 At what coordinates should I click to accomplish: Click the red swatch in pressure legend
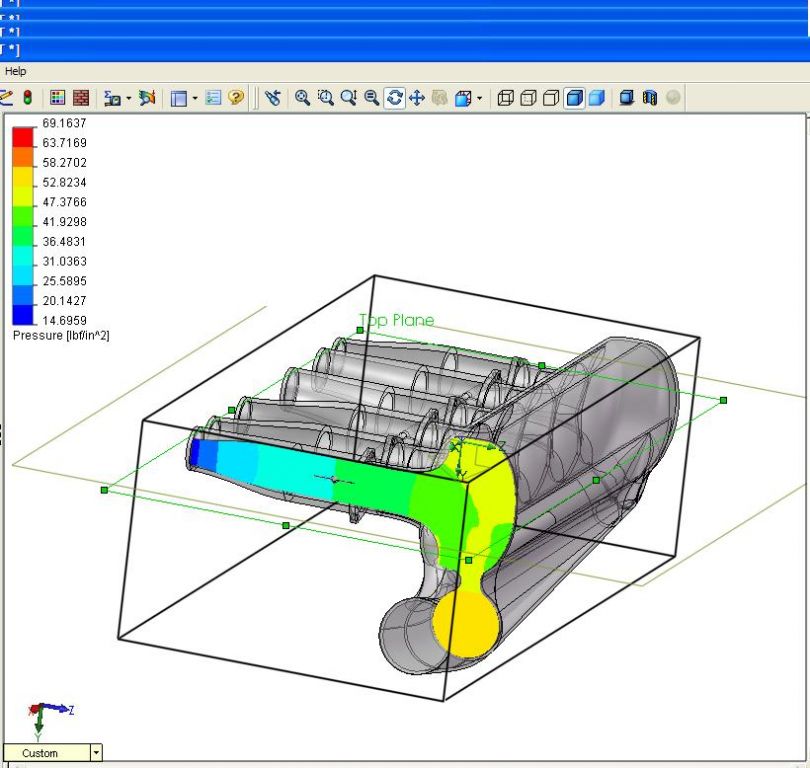(x=23, y=132)
